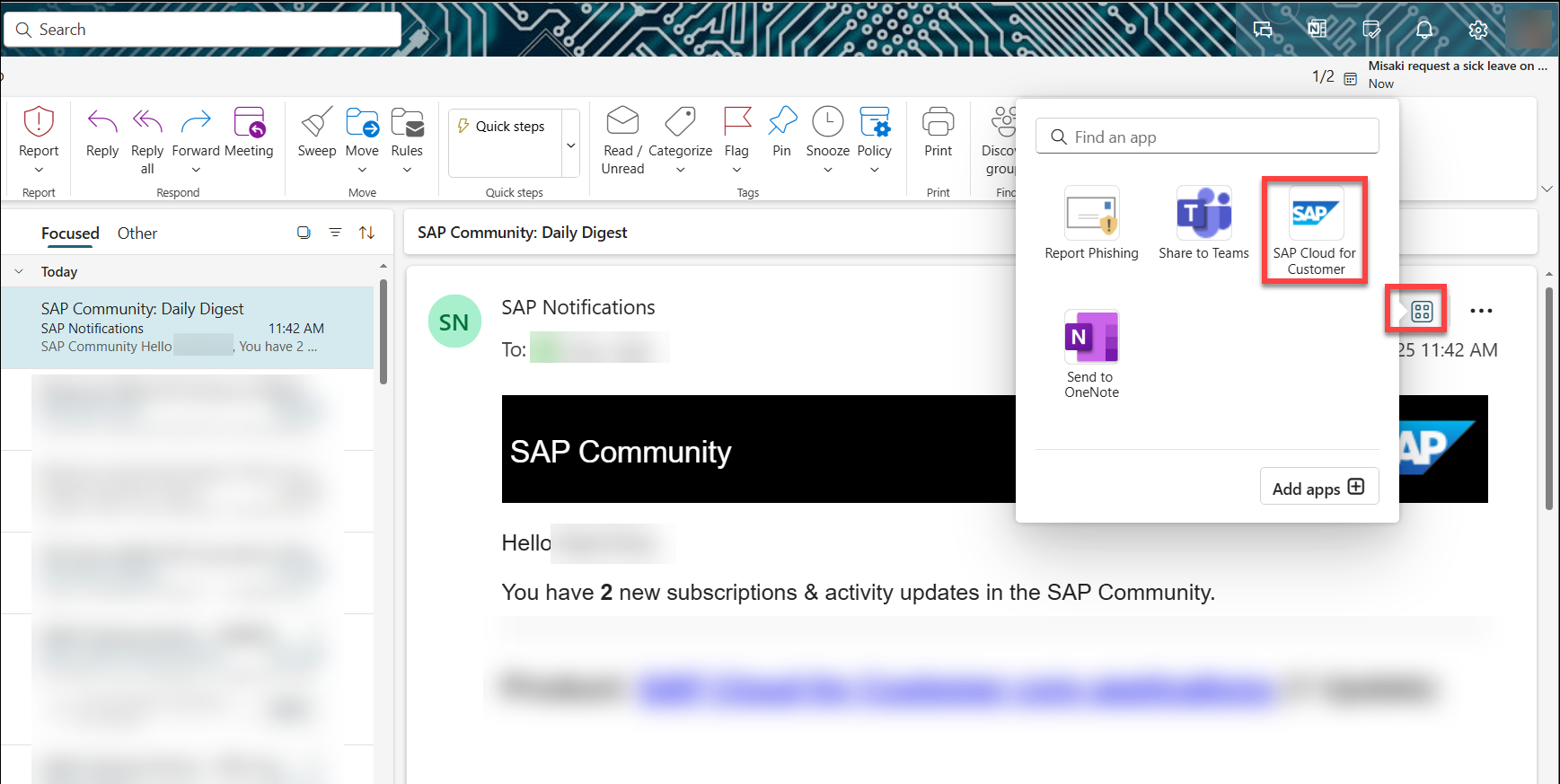Open notifications bell in top bar
The width and height of the screenshot is (1560, 784).
(1424, 30)
